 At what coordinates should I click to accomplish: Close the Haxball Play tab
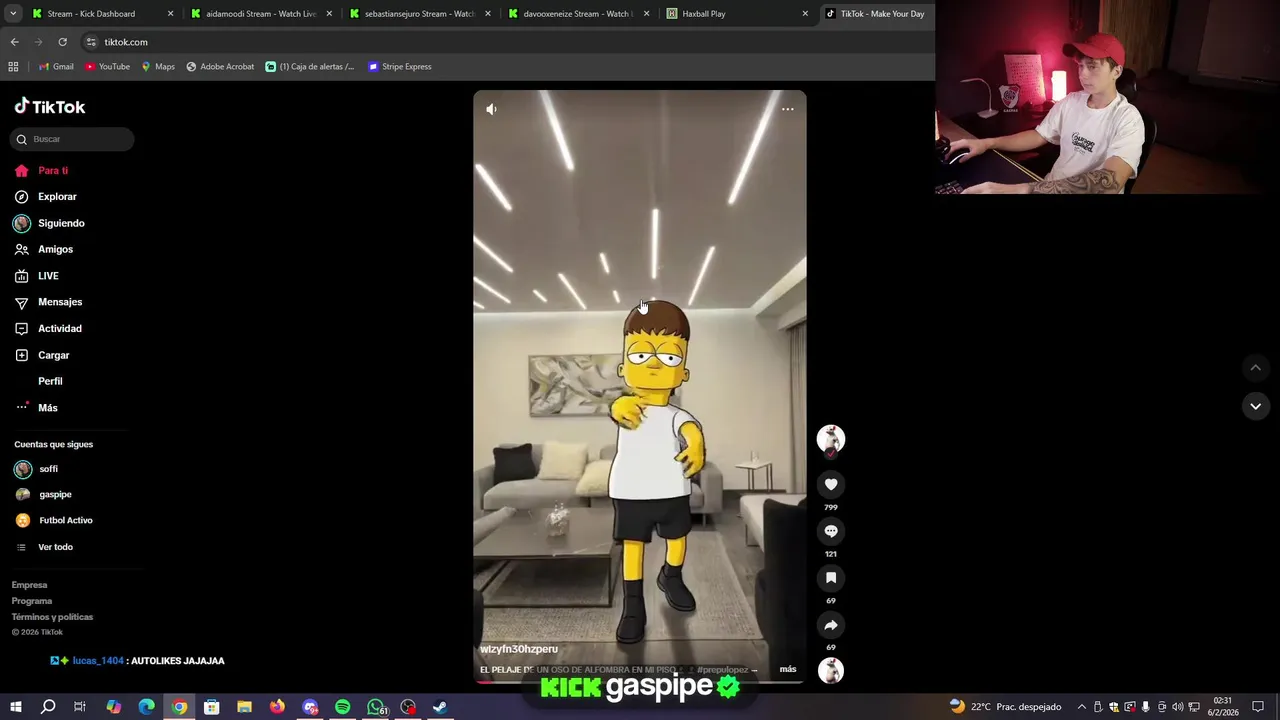805,14
